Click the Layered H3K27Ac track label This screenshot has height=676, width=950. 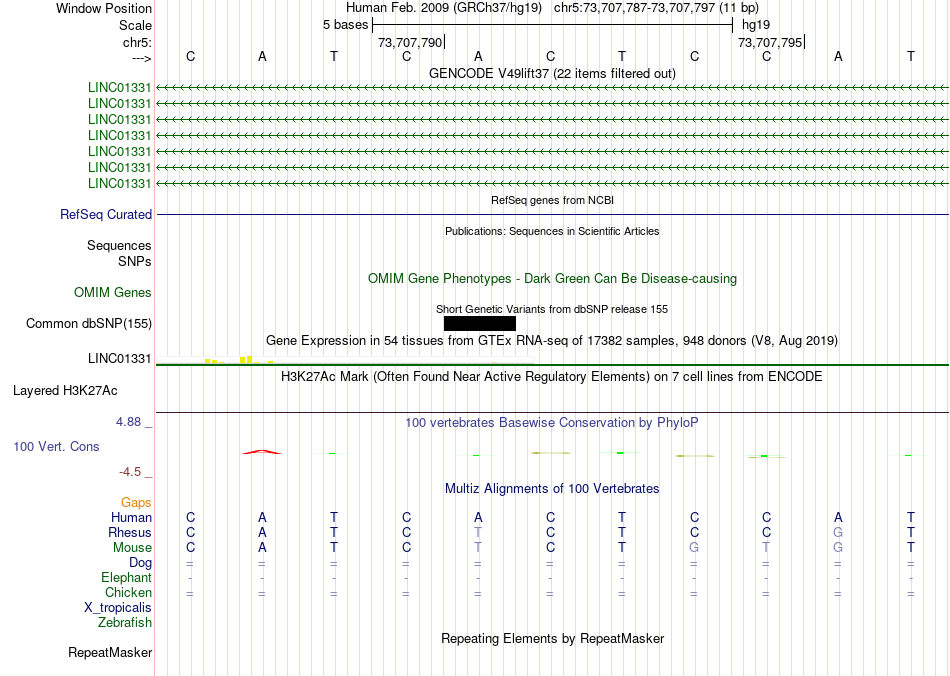pyautogui.click(x=65, y=391)
